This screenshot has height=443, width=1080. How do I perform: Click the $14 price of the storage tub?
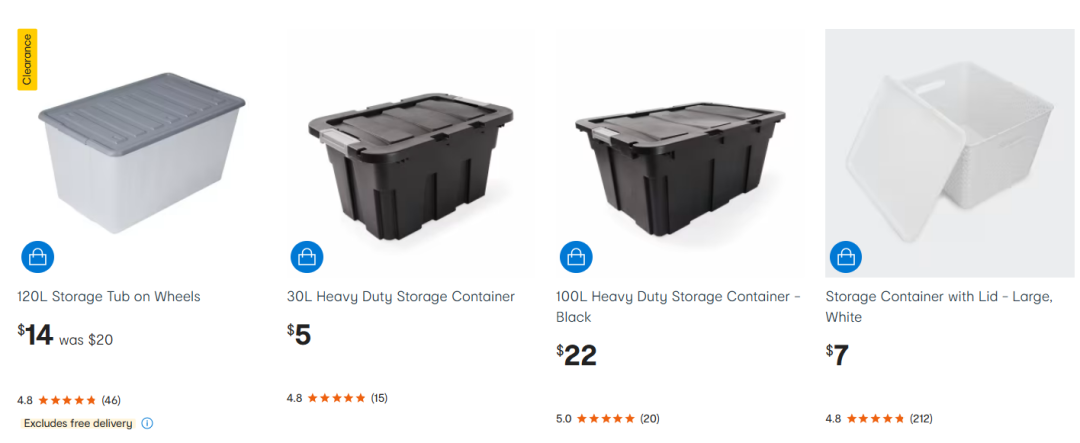36,335
